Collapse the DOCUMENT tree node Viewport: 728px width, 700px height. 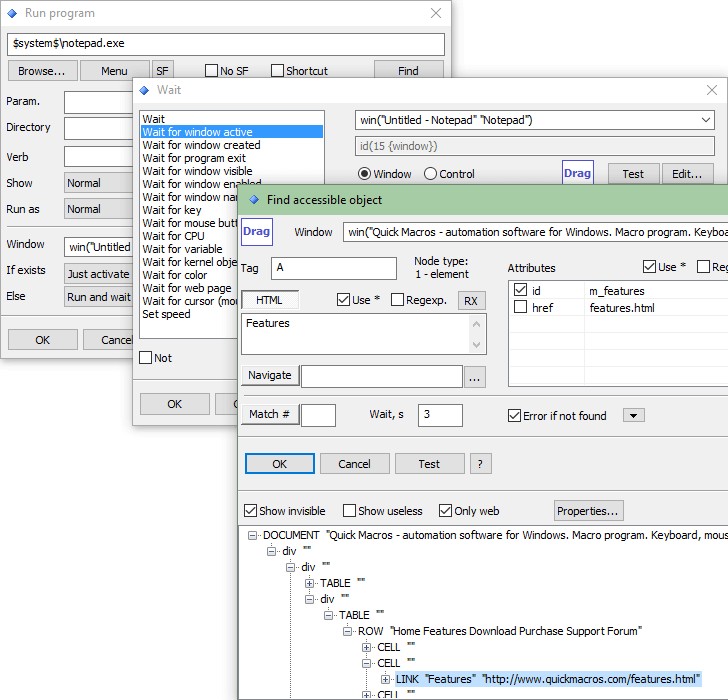pyautogui.click(x=254, y=536)
